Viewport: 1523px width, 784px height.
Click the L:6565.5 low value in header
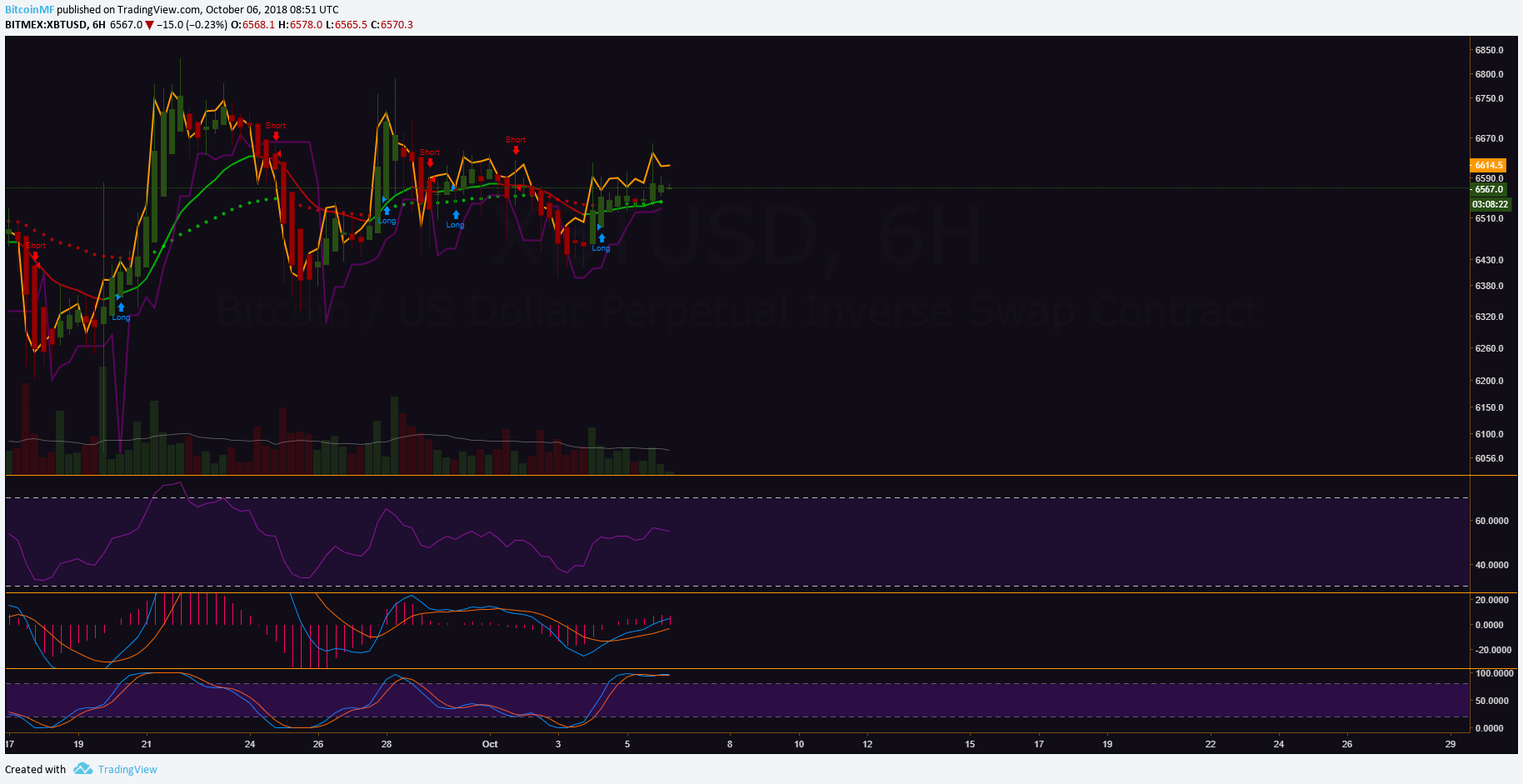click(x=347, y=24)
